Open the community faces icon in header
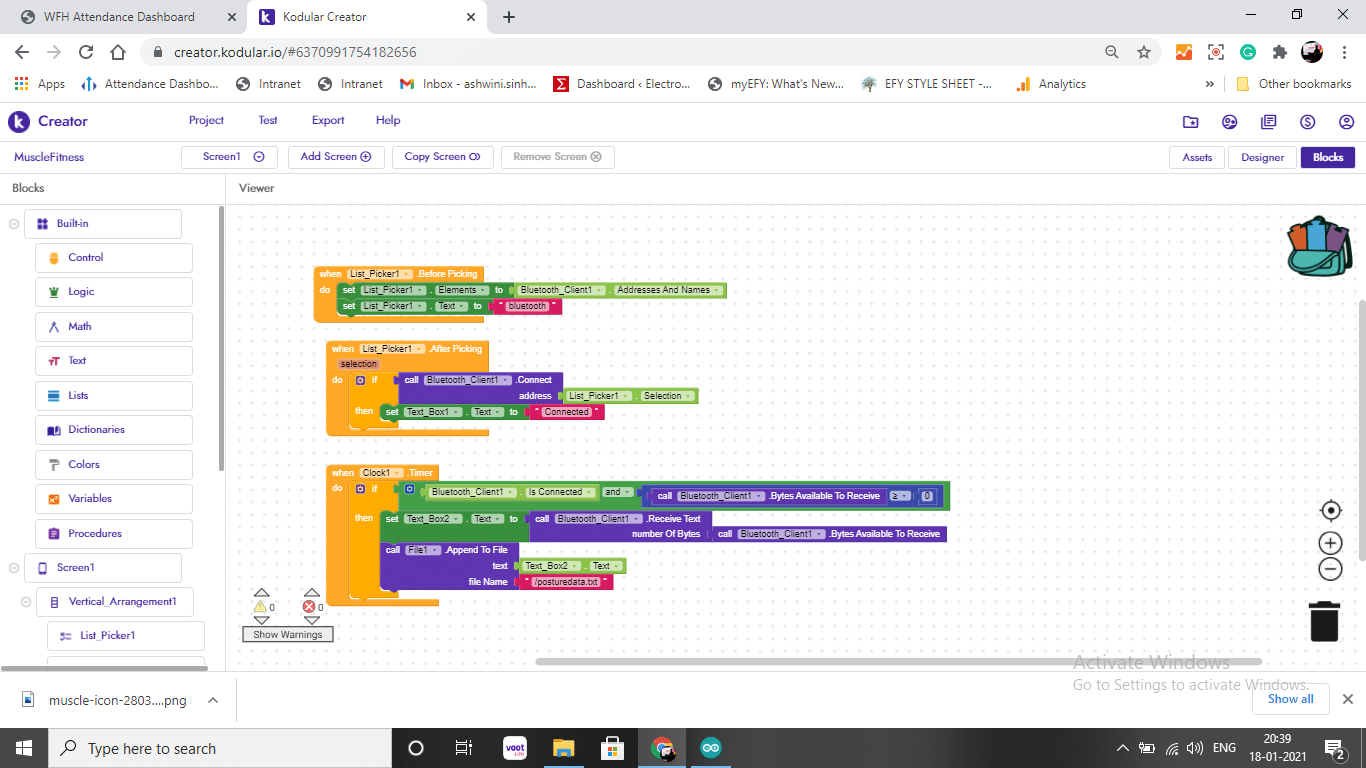 1230,122
